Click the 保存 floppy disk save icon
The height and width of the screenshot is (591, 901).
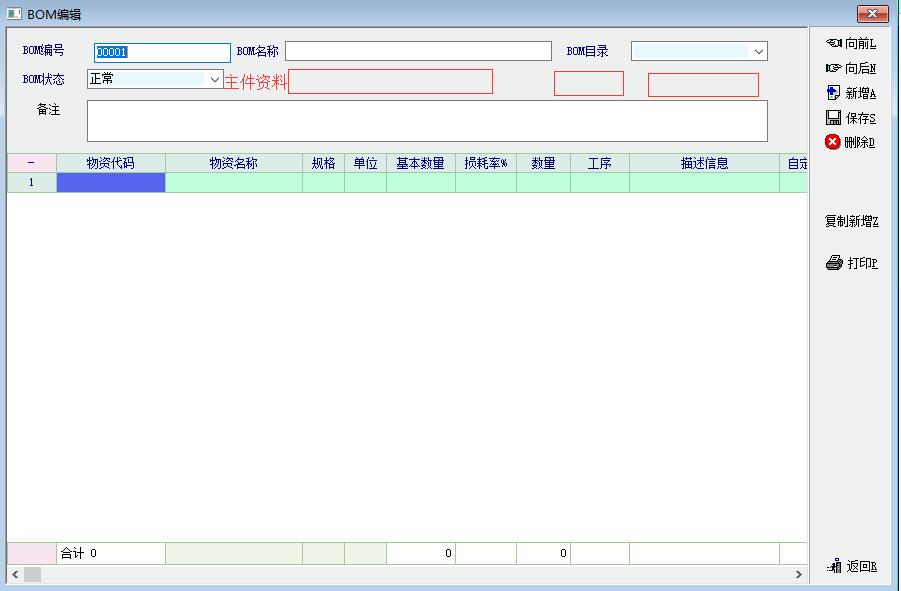pyautogui.click(x=833, y=118)
